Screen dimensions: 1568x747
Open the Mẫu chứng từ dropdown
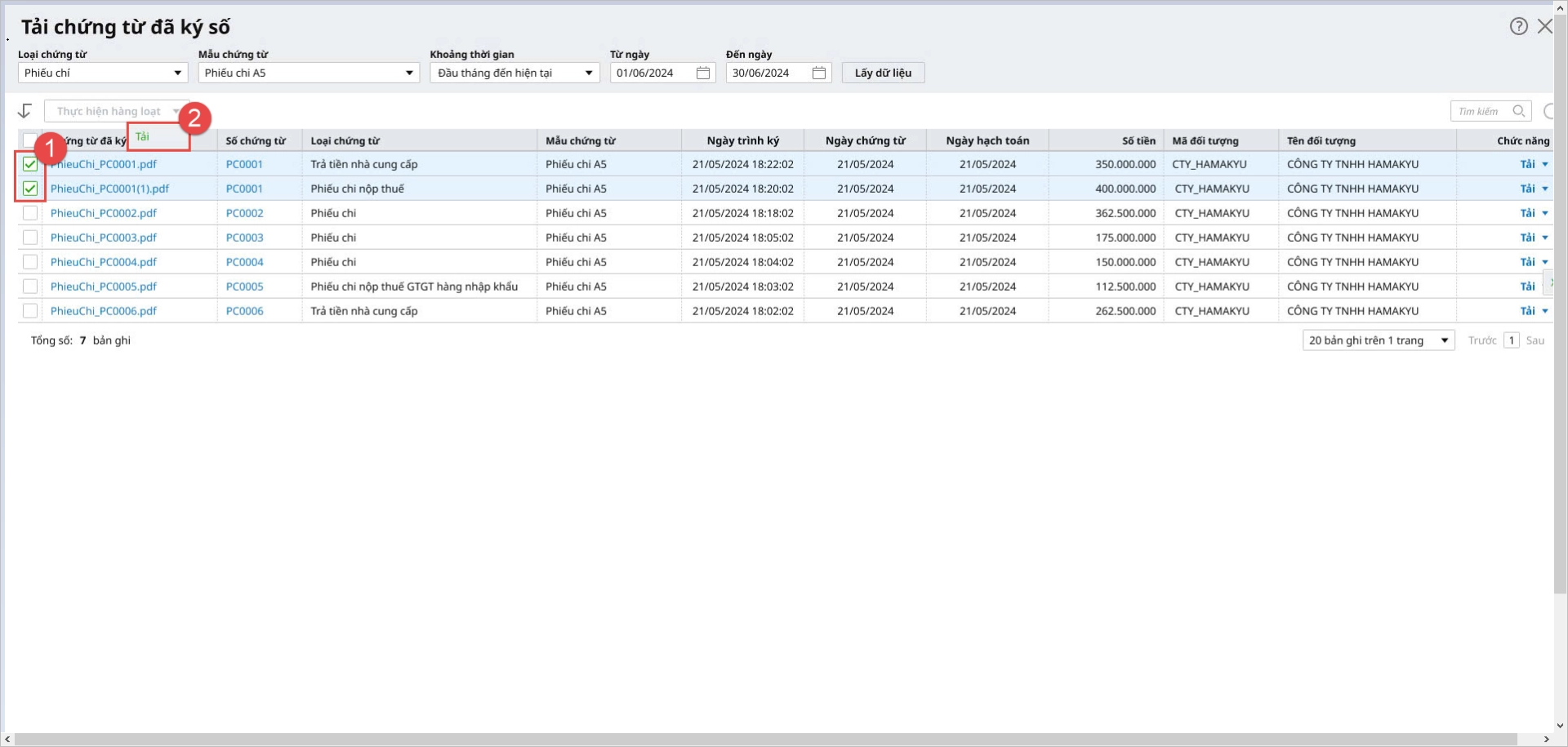coord(309,73)
